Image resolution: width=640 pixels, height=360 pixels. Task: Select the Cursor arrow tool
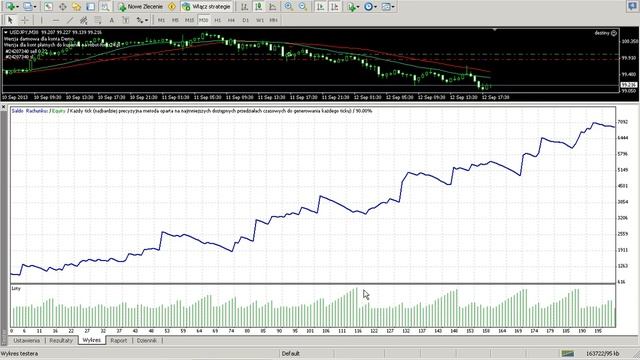coord(11,20)
